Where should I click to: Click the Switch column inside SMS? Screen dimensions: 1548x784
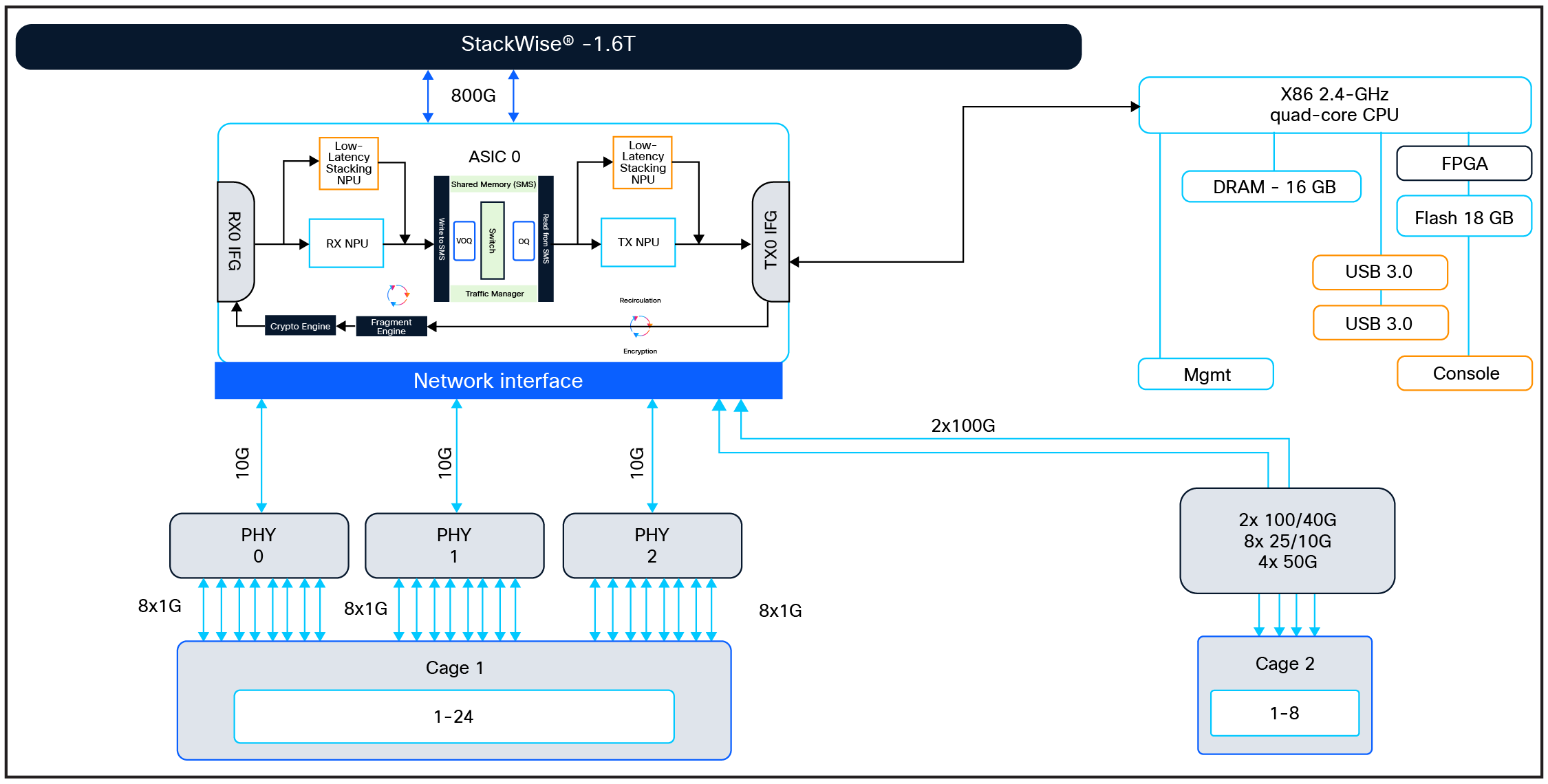(491, 241)
